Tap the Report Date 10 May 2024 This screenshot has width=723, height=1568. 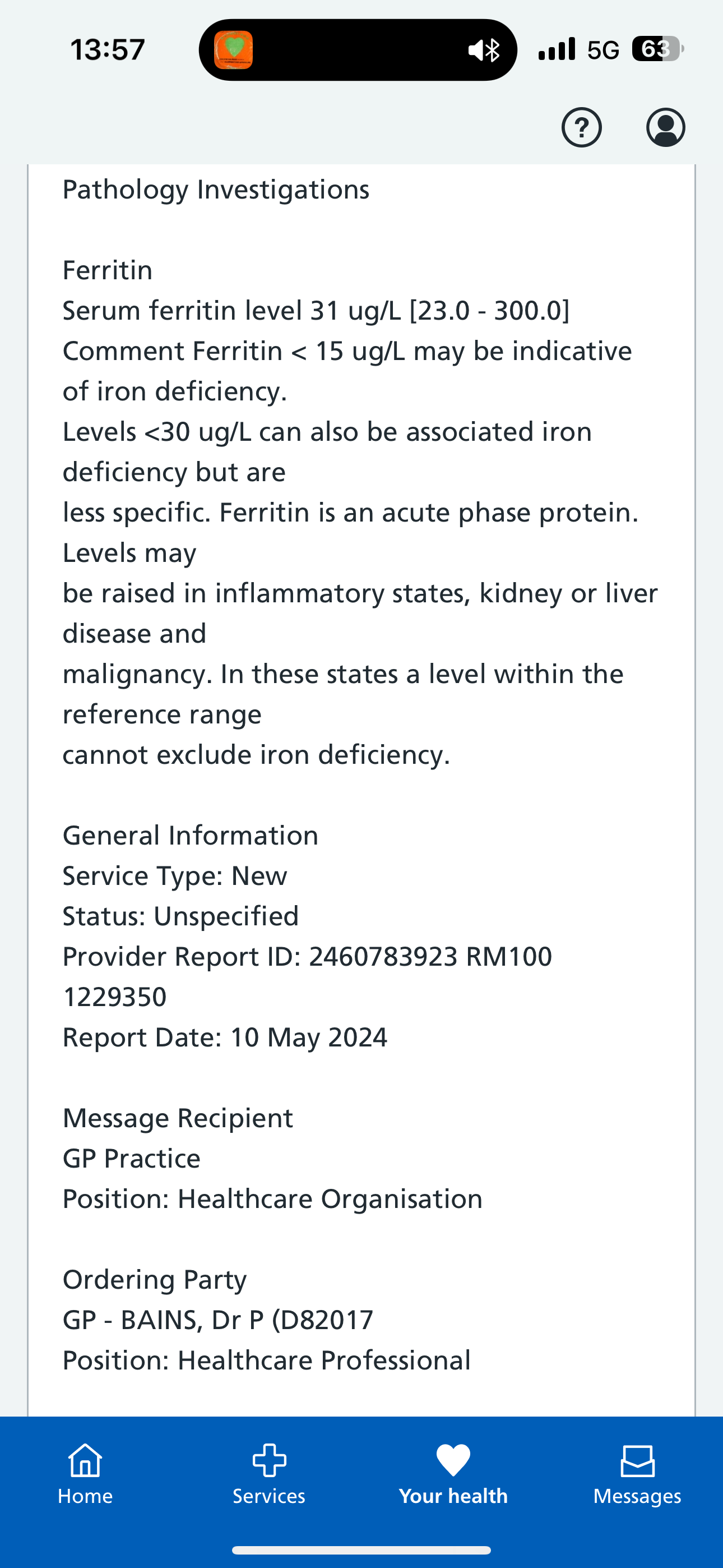click(x=225, y=1037)
